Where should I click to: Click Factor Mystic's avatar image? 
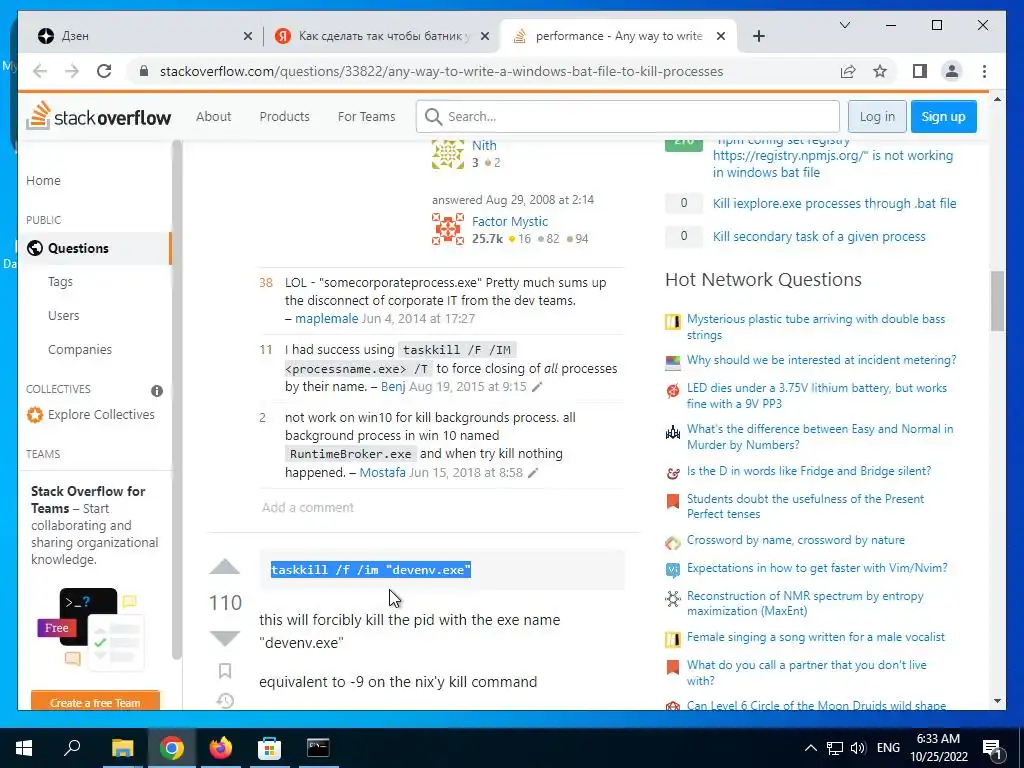(x=447, y=229)
